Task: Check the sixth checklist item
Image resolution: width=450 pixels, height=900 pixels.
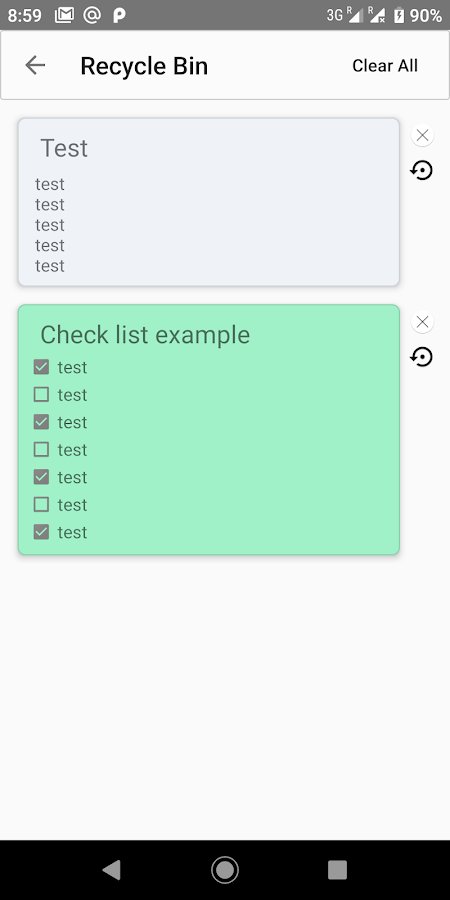Action: 41,505
